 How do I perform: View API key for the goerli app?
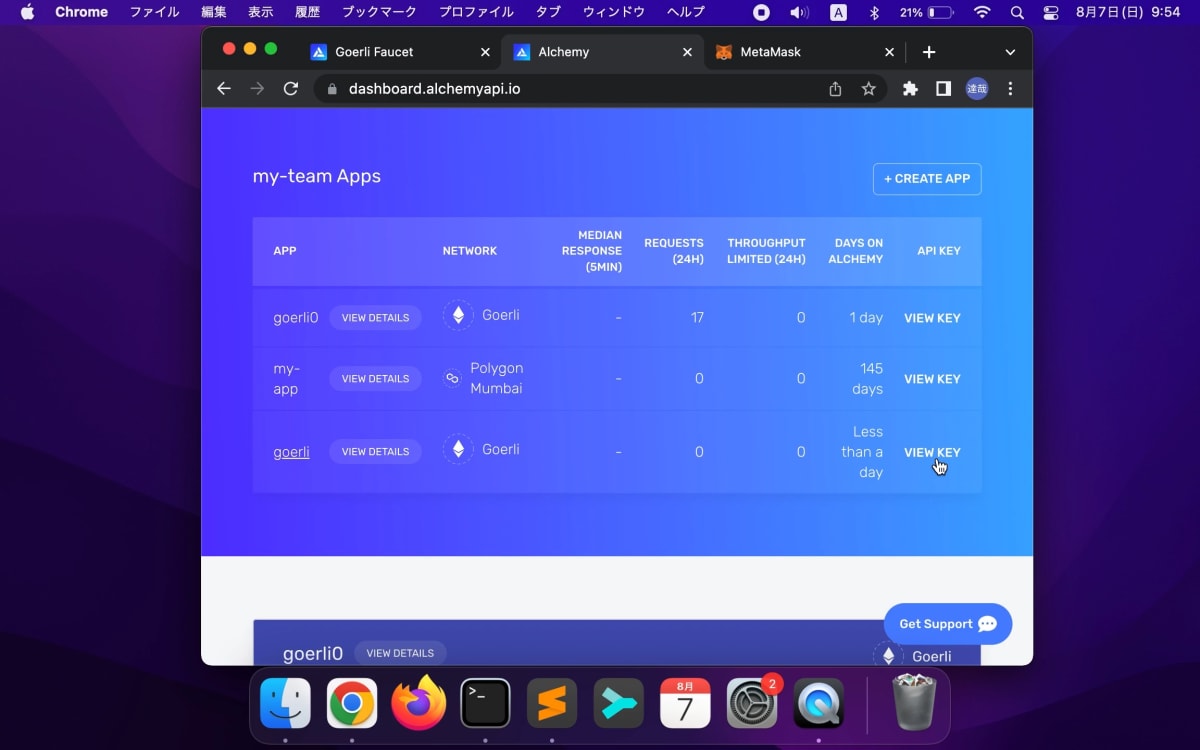tap(932, 452)
